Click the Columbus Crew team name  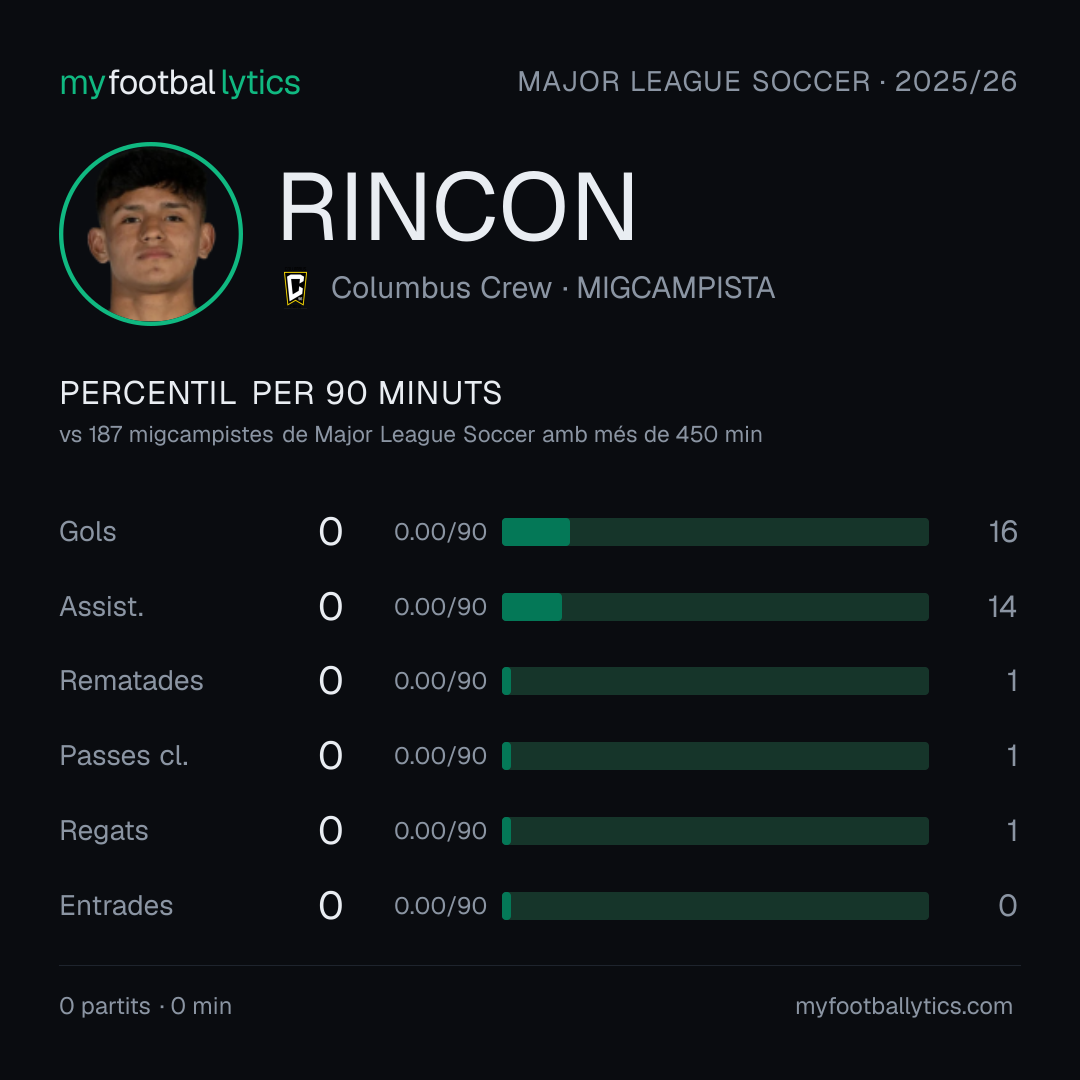(442, 288)
